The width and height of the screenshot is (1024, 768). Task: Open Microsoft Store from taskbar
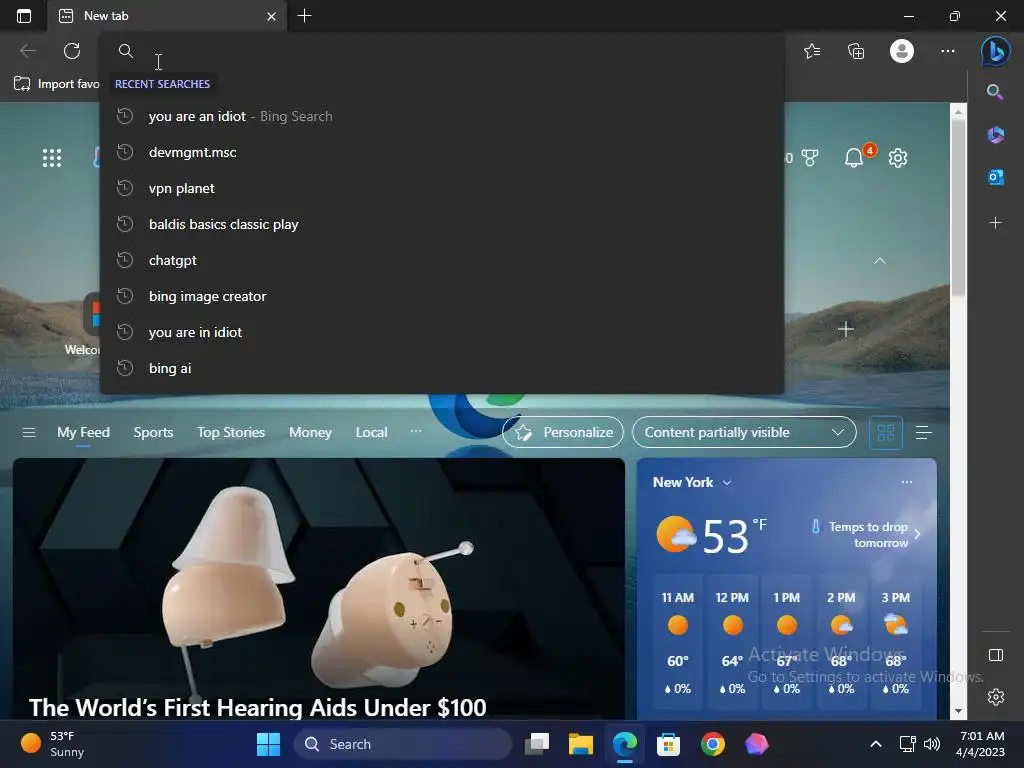[x=668, y=744]
